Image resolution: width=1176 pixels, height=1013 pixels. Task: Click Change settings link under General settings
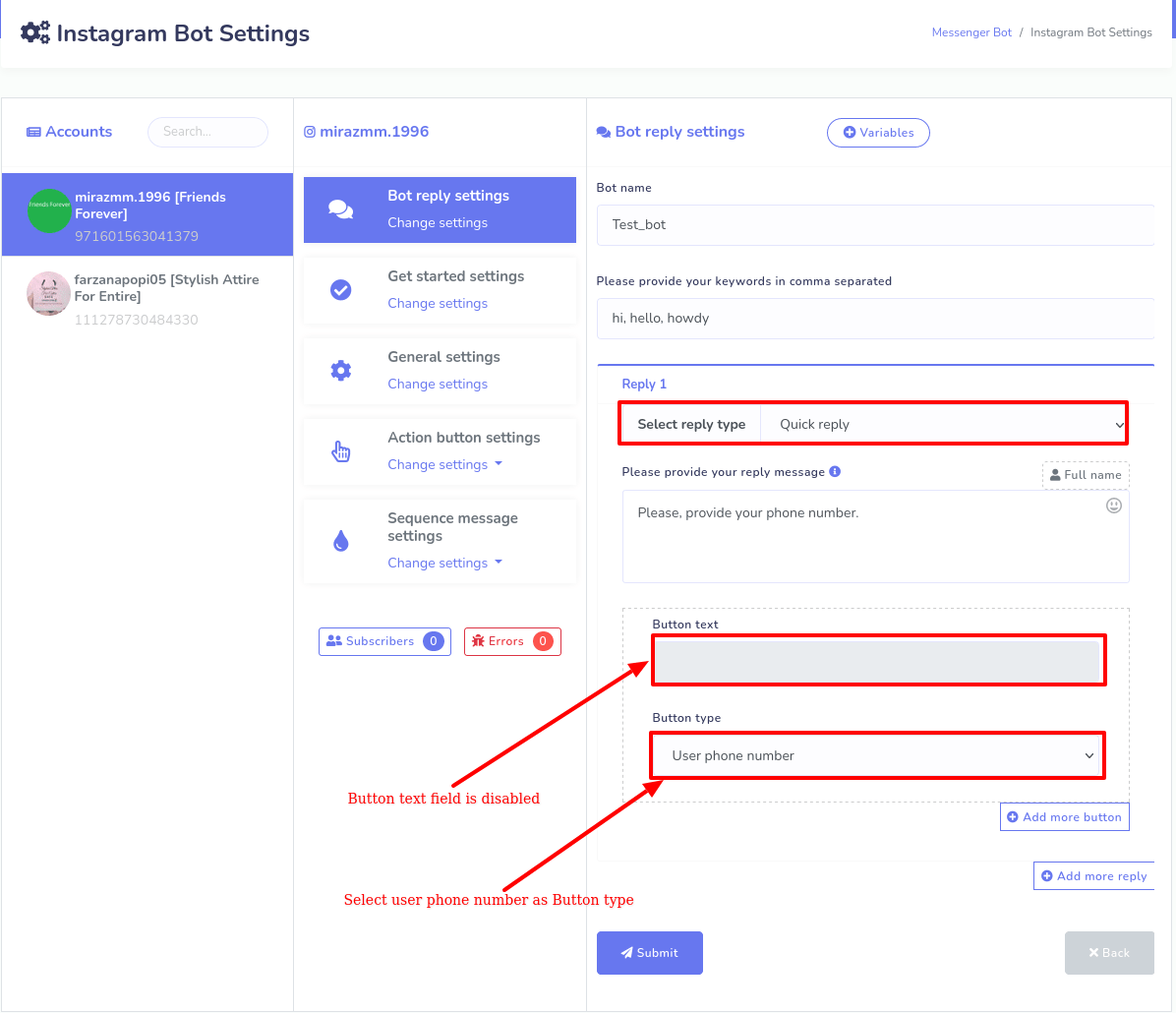[x=438, y=385]
